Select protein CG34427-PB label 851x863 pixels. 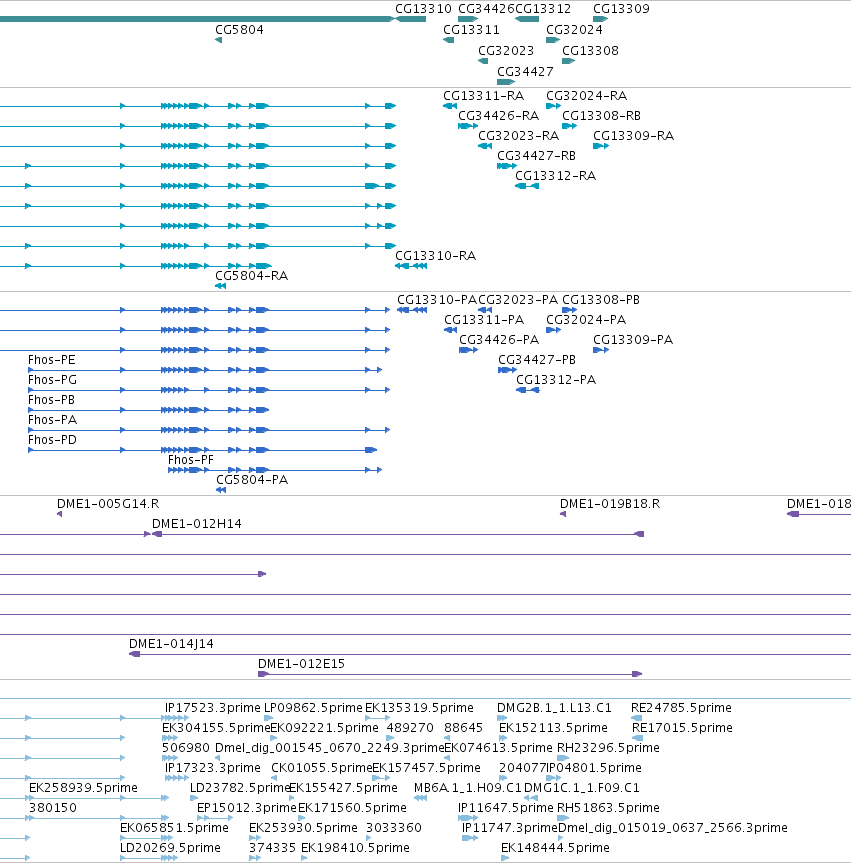click(537, 360)
